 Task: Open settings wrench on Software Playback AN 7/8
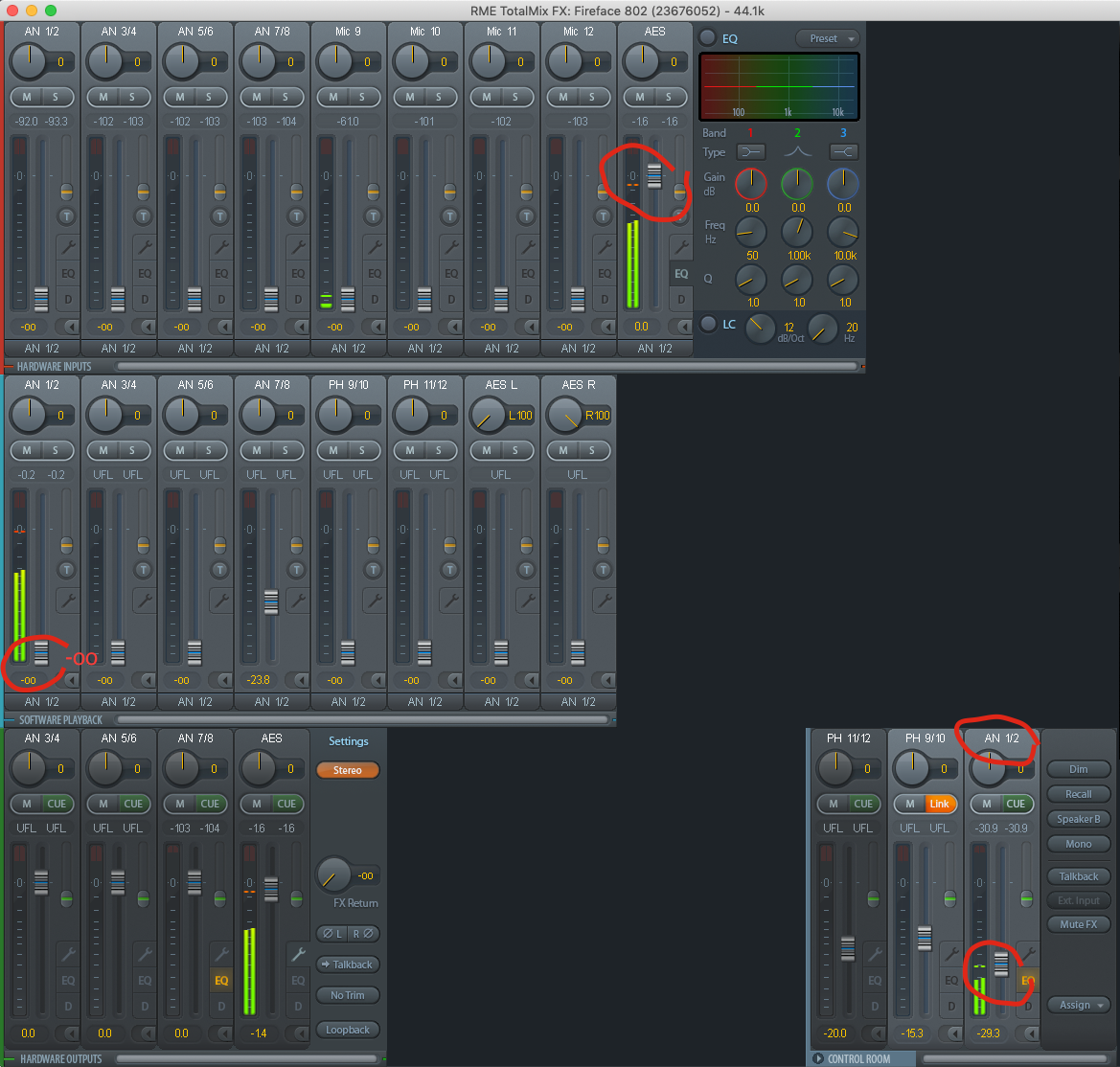tap(298, 601)
